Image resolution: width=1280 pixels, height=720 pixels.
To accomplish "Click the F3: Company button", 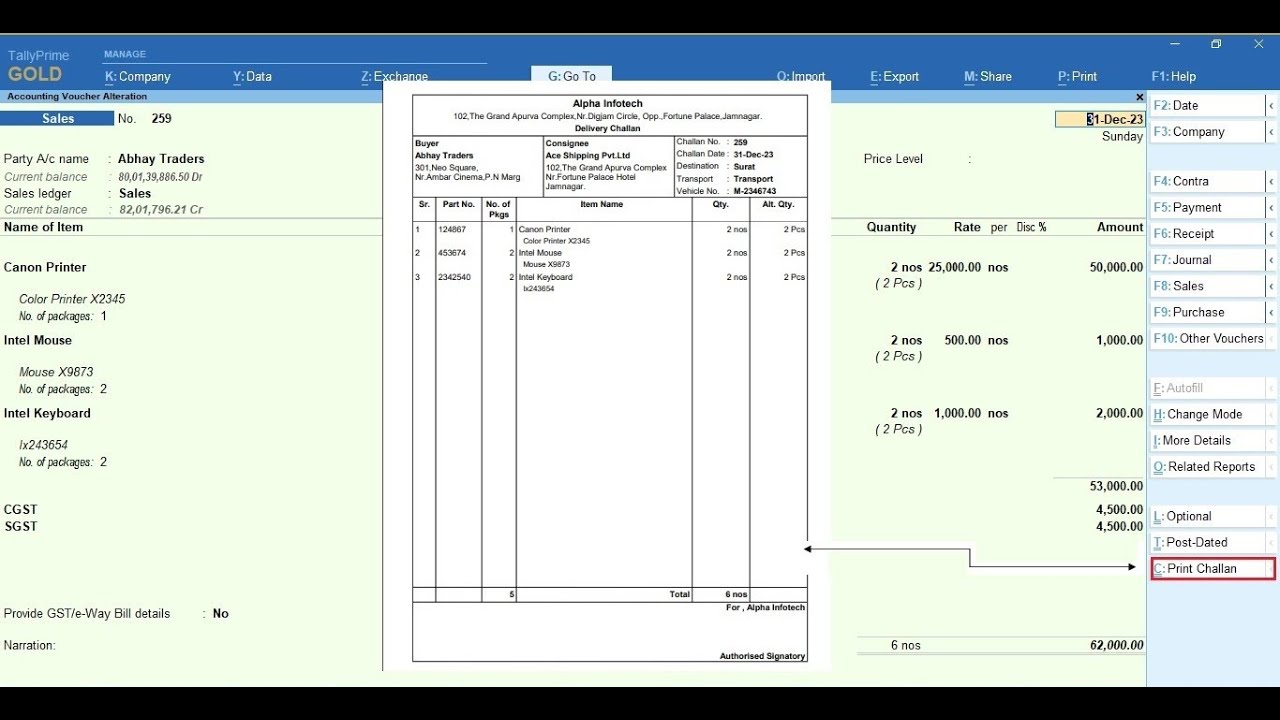I will 1207,132.
